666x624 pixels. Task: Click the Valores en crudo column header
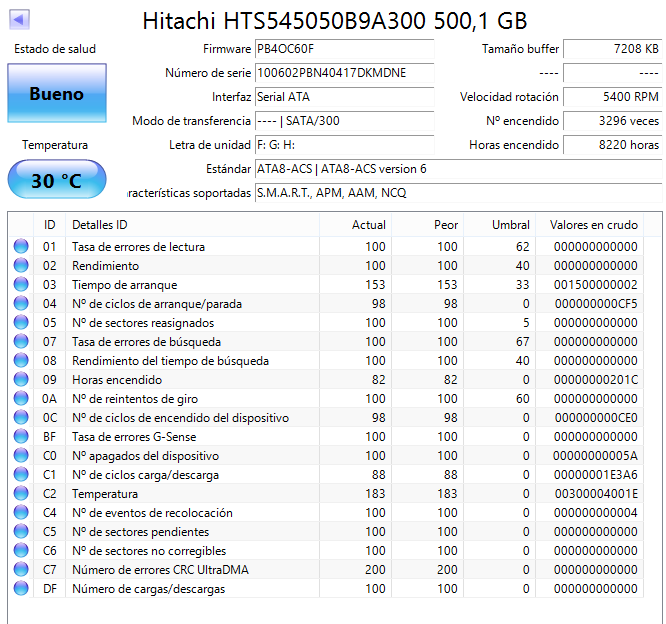pyautogui.click(x=590, y=225)
